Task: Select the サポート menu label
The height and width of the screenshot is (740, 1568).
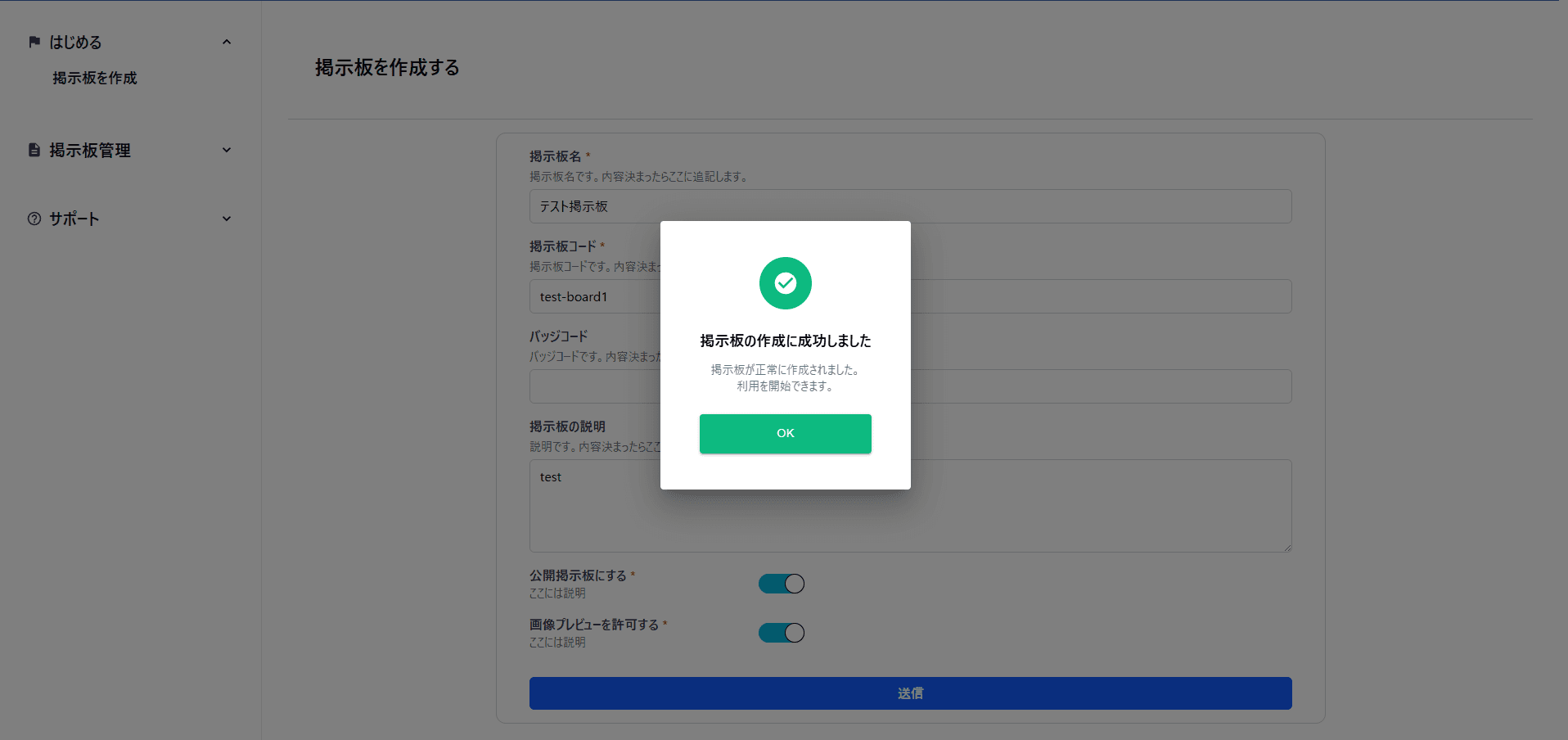Action: pos(74,219)
